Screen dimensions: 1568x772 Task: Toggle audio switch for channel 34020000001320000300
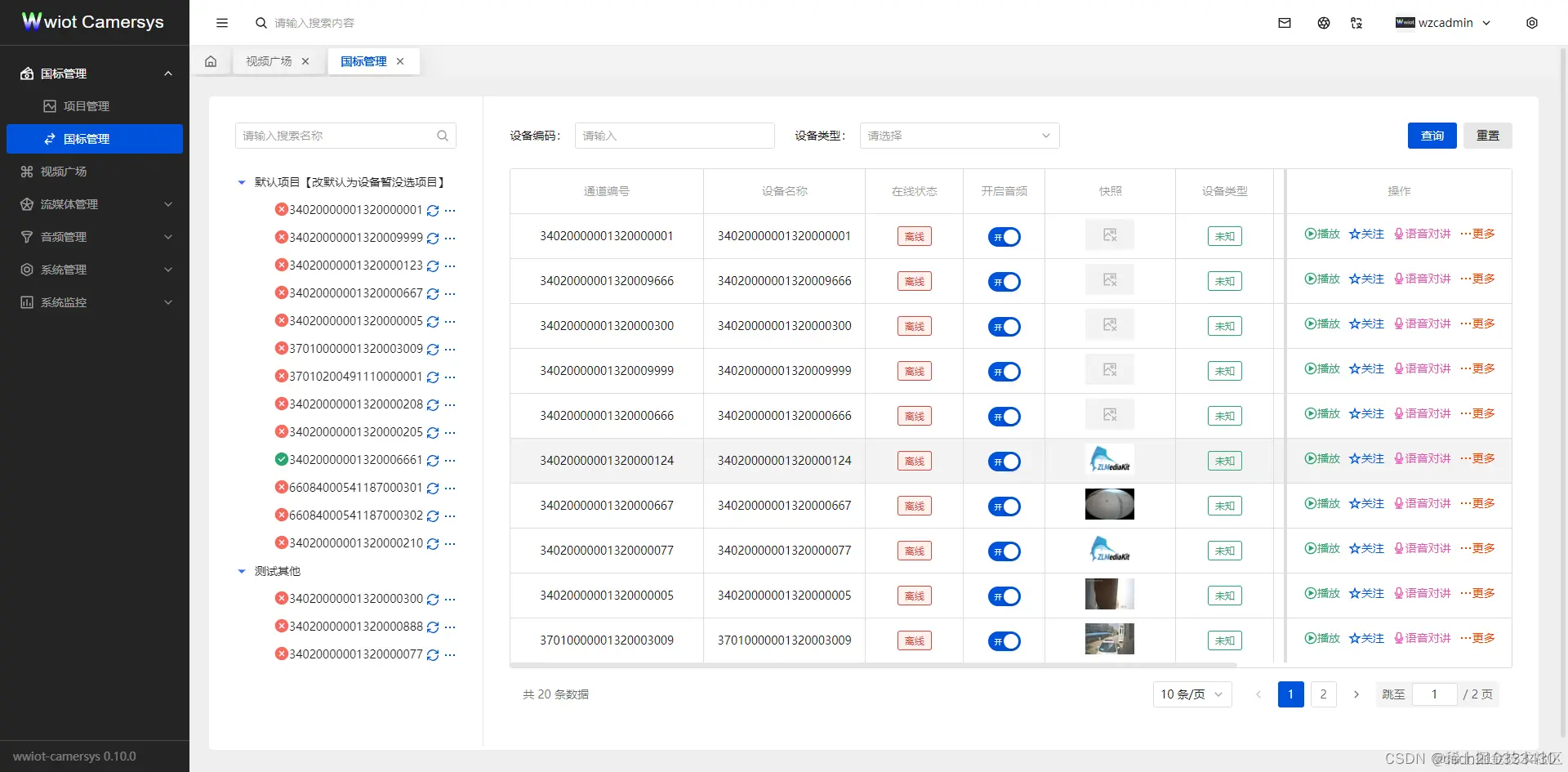(x=1004, y=327)
